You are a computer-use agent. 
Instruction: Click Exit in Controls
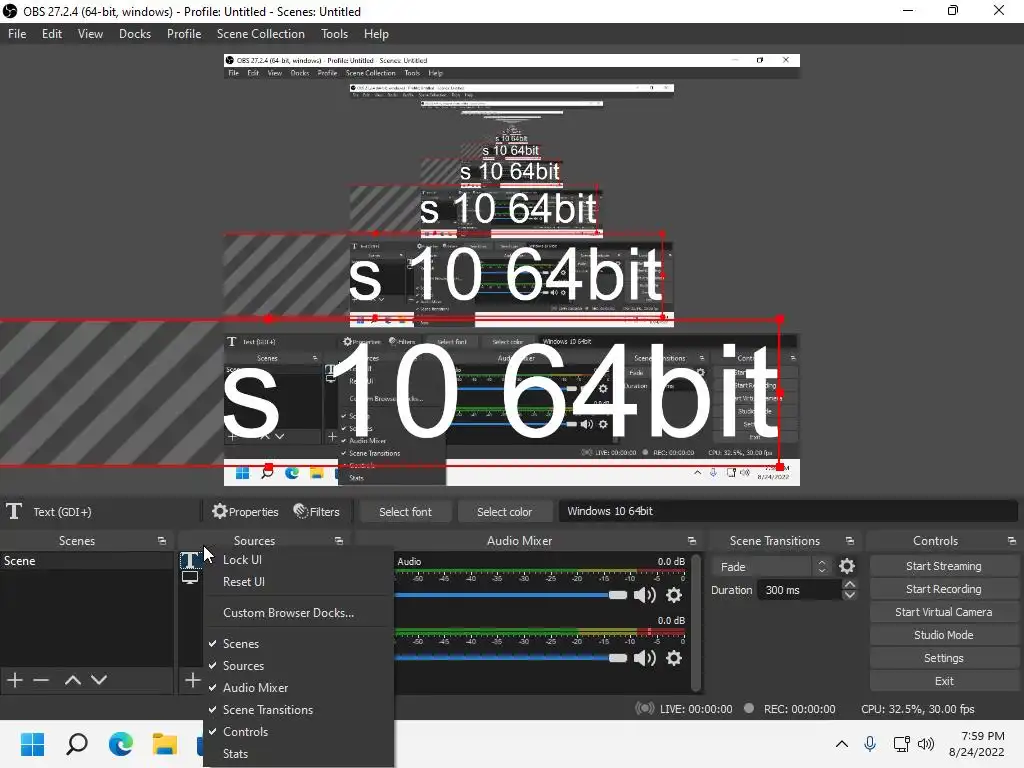943,680
